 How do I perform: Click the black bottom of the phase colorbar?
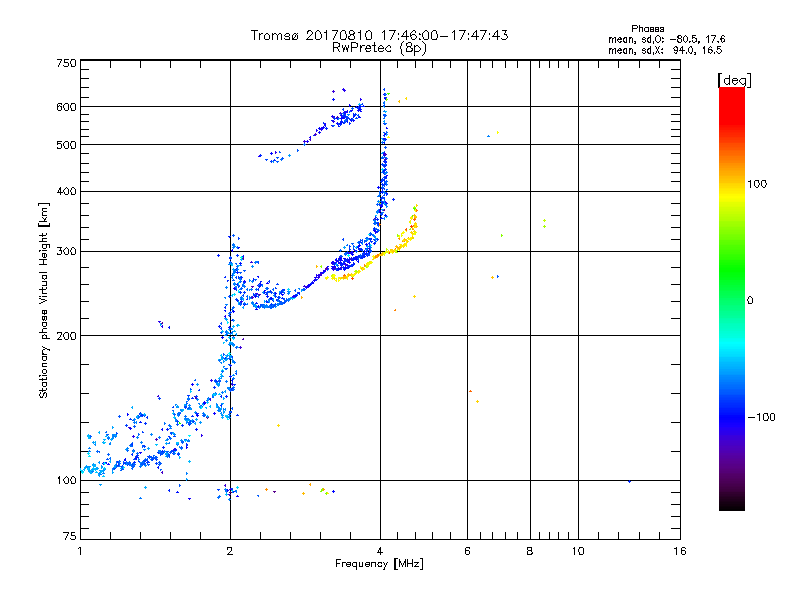(x=732, y=503)
